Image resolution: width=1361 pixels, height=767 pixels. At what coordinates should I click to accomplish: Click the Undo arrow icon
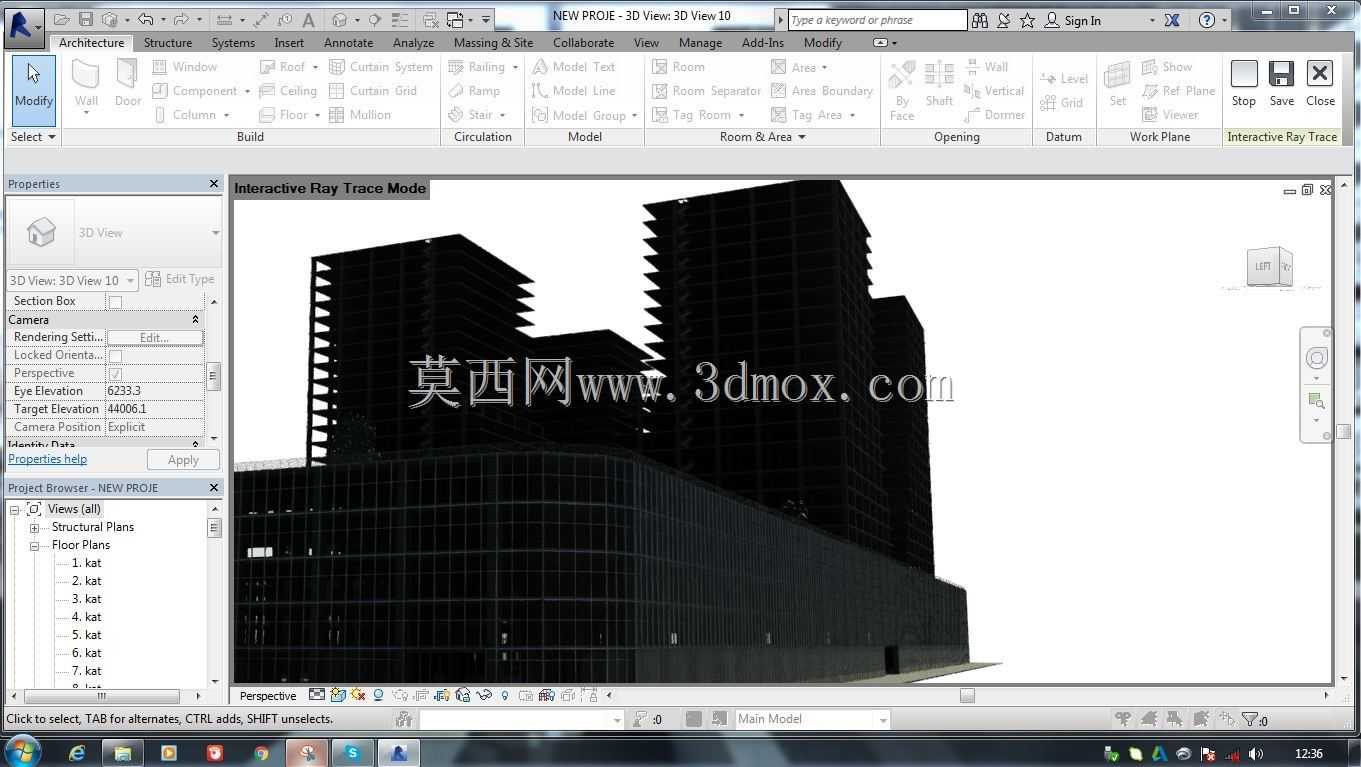[x=146, y=19]
